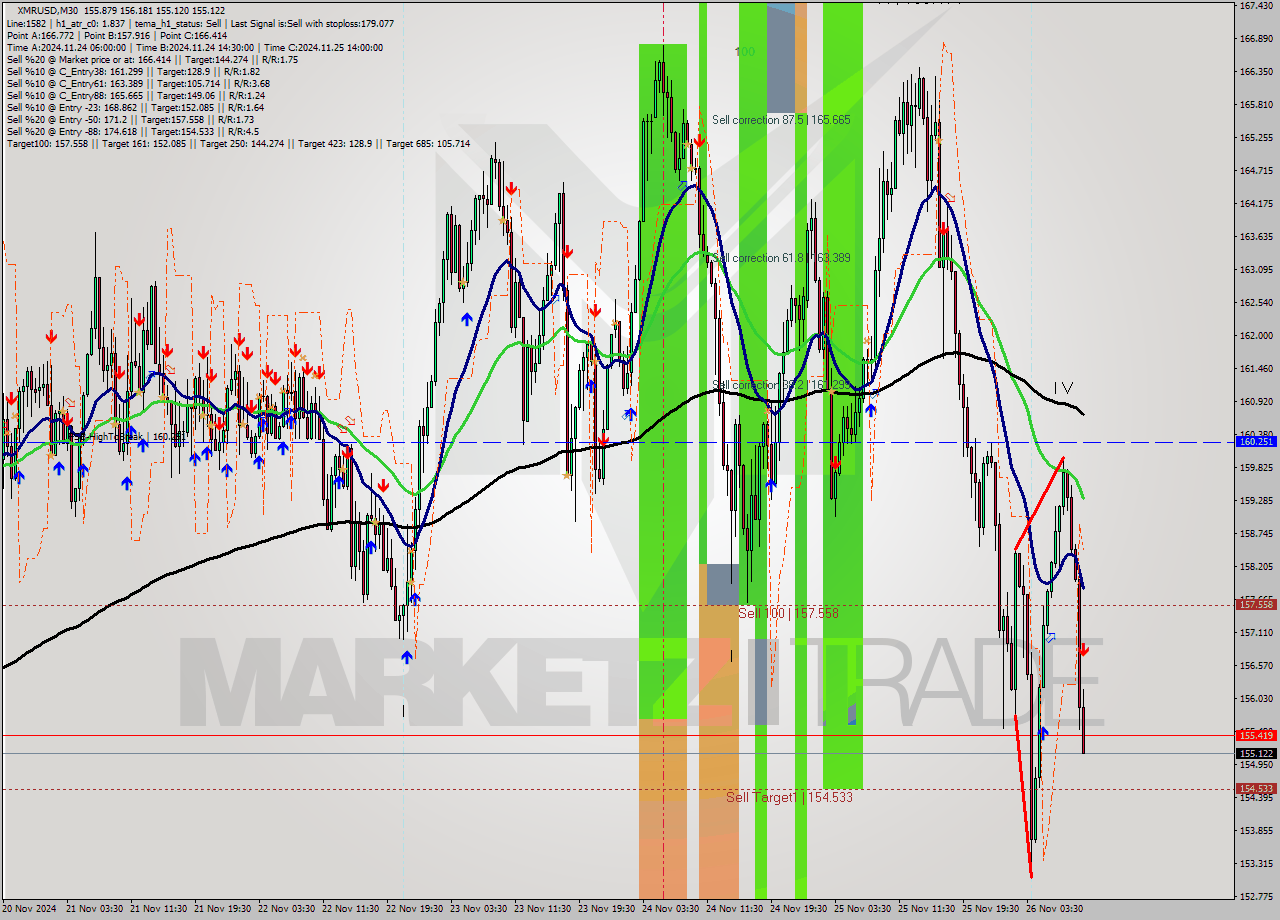Click the 167.430 price axis label
Screen dimensions: 1280x920
pos(1256,6)
